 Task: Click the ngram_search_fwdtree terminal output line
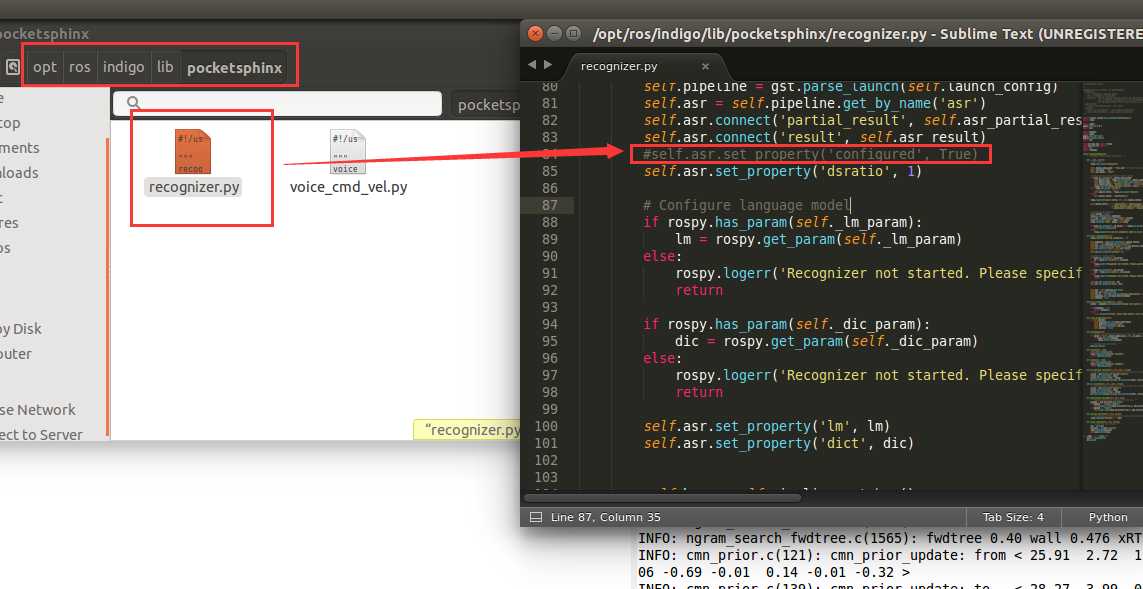tap(889, 538)
